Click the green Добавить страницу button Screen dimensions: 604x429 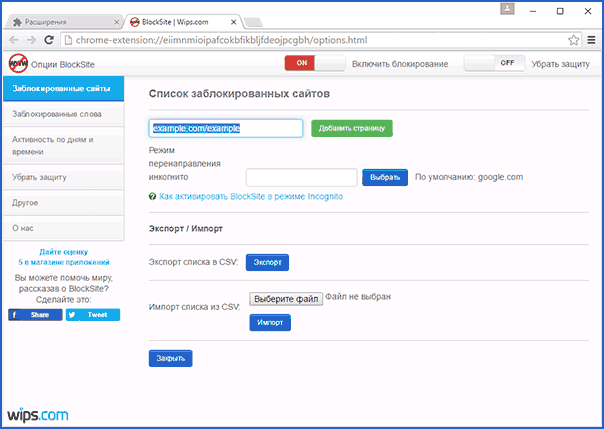tap(352, 128)
